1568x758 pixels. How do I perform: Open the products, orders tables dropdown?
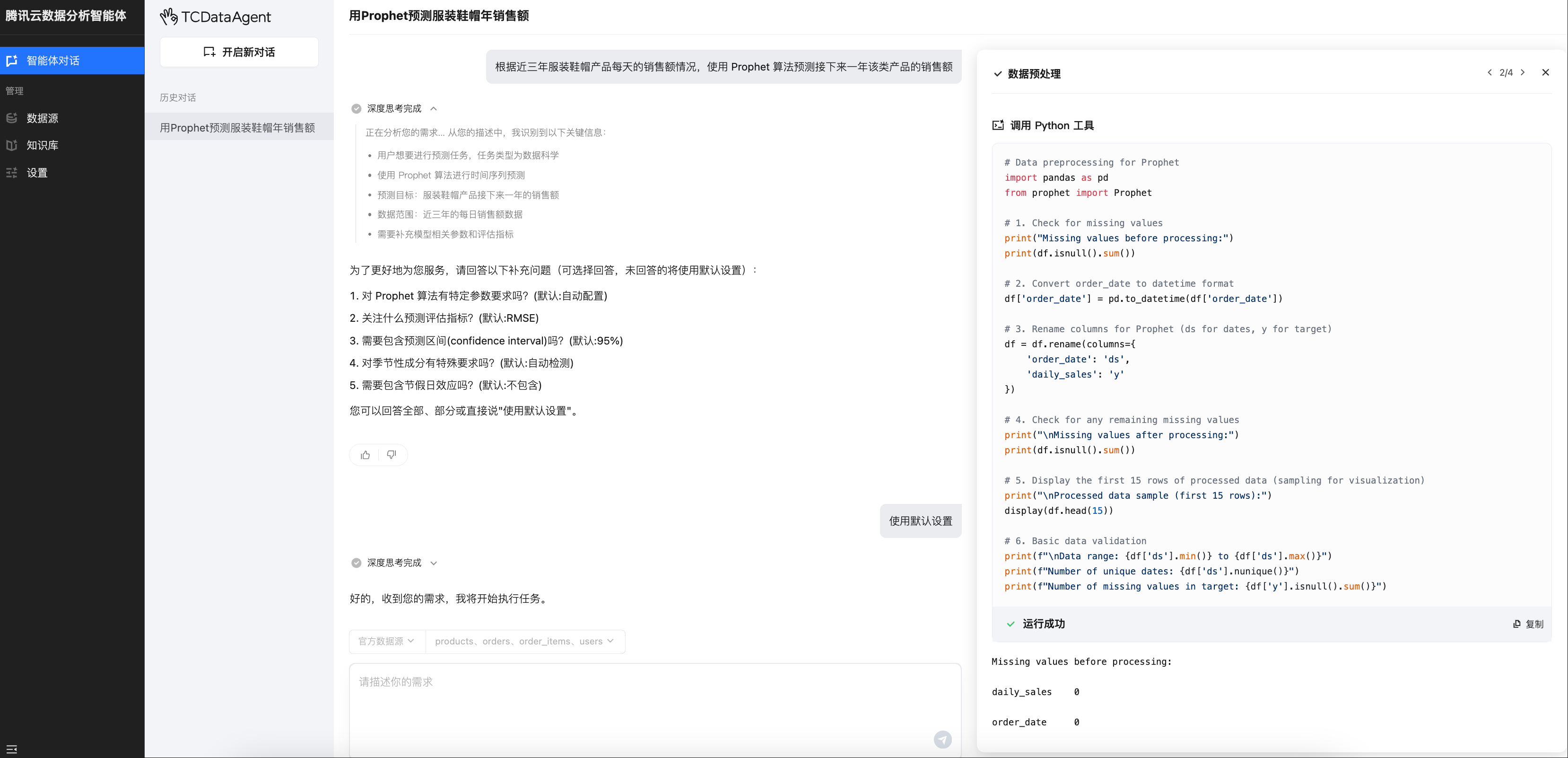pos(525,641)
